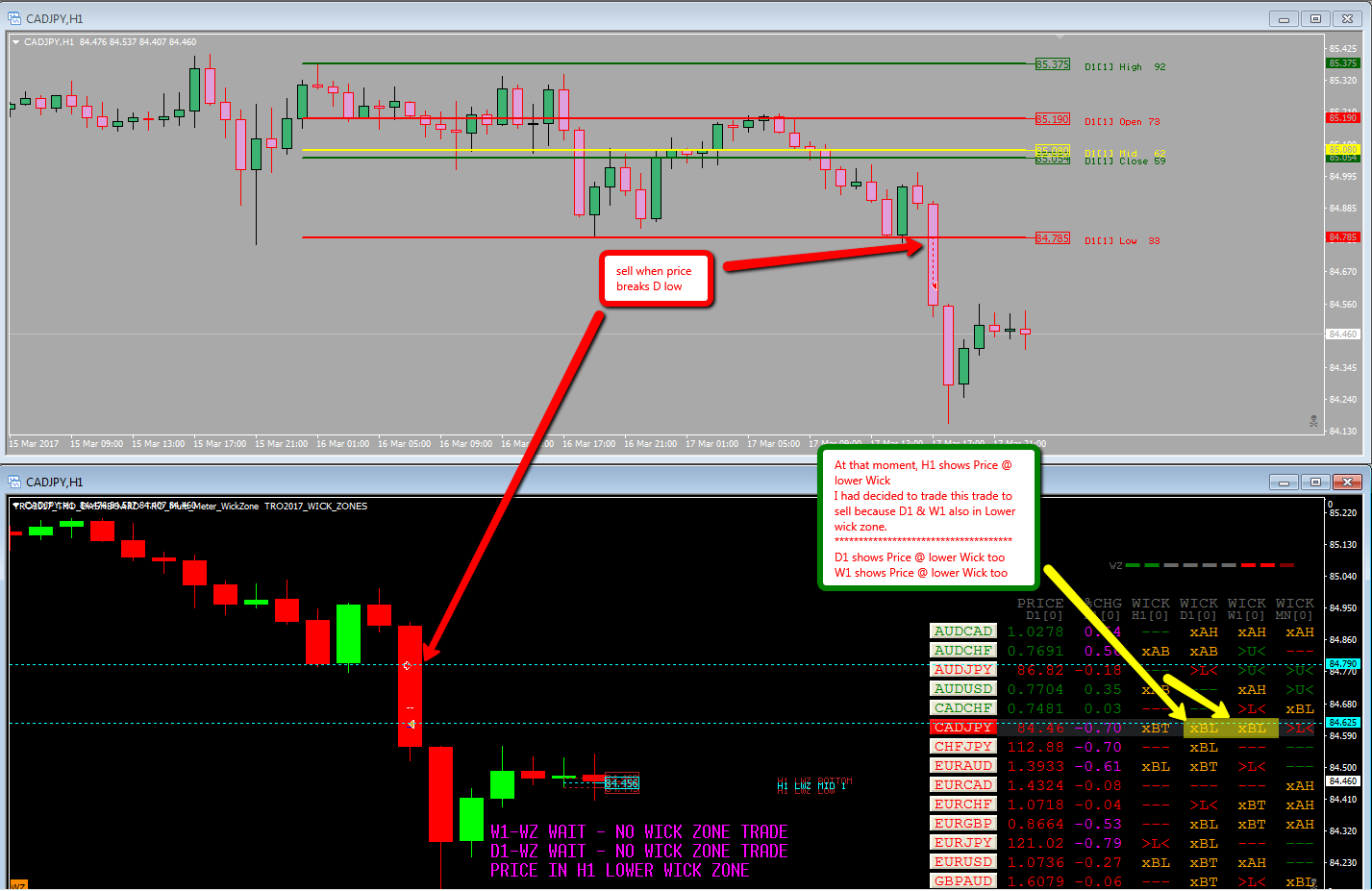1372x891 pixels.
Task: Select the GBPAUD symbol in the dashboard
Action: [x=963, y=880]
